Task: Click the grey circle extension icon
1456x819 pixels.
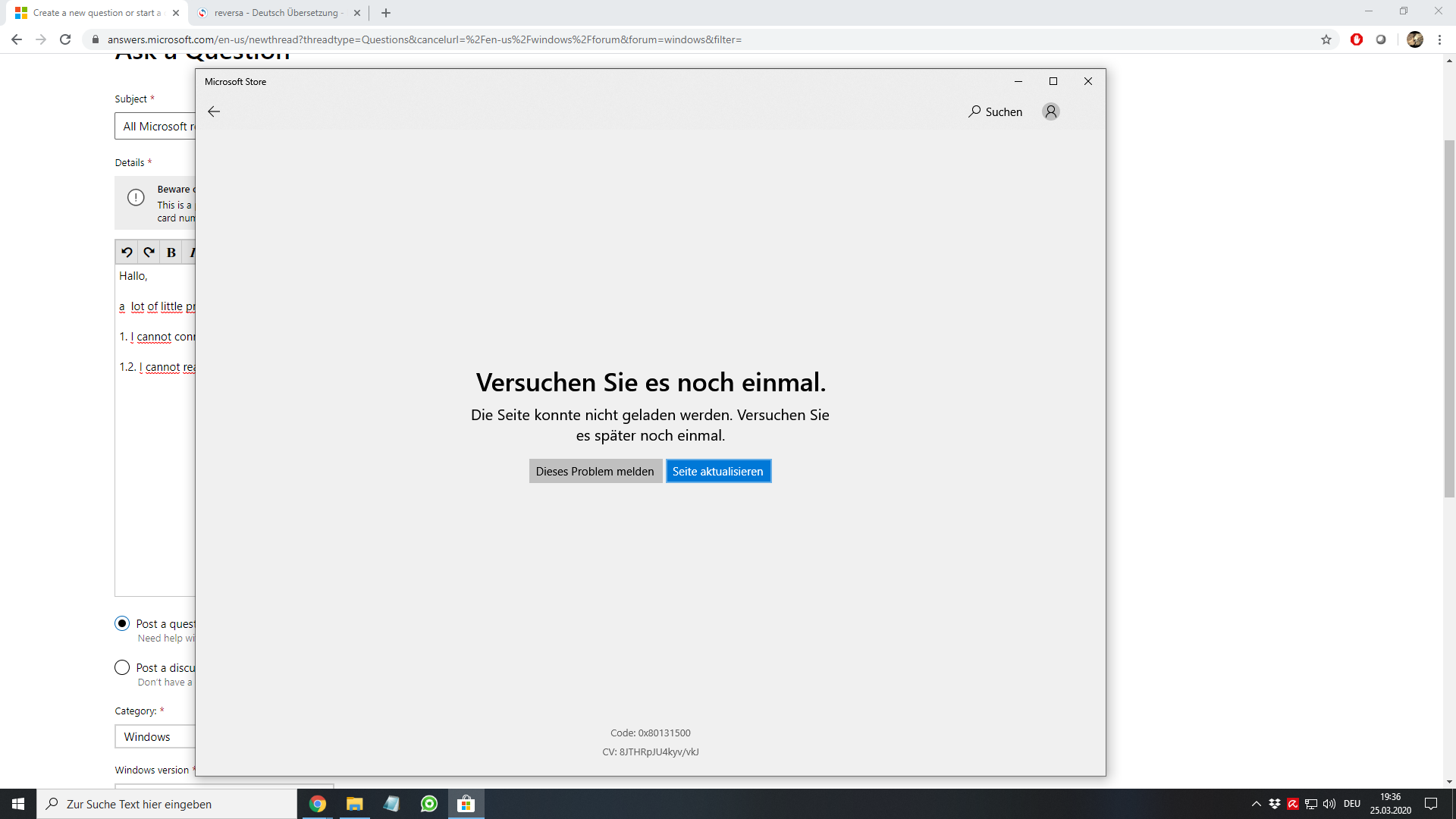Action: (x=1381, y=39)
